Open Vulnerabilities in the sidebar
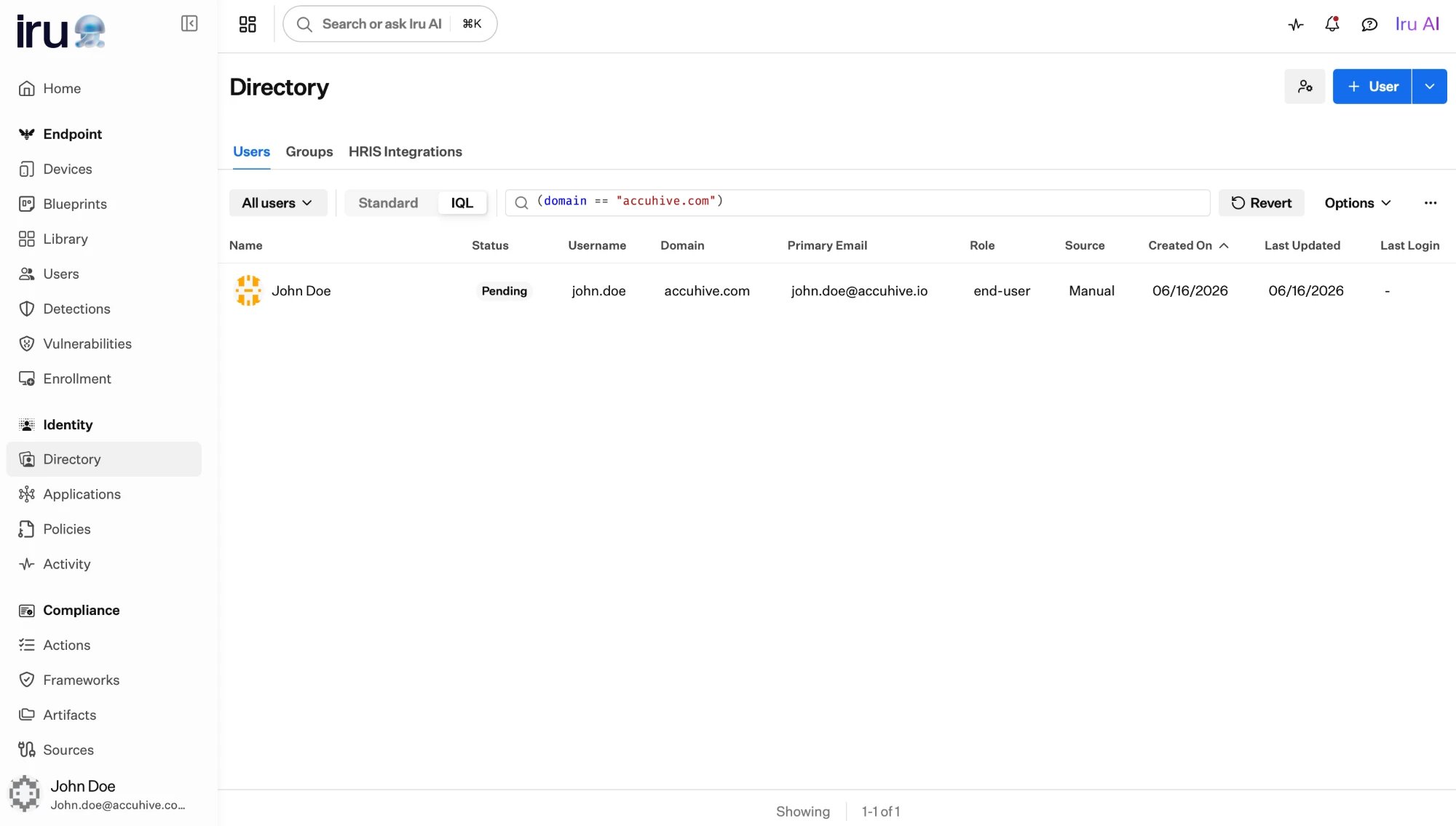Image resolution: width=1456 pixels, height=826 pixels. 104,343
